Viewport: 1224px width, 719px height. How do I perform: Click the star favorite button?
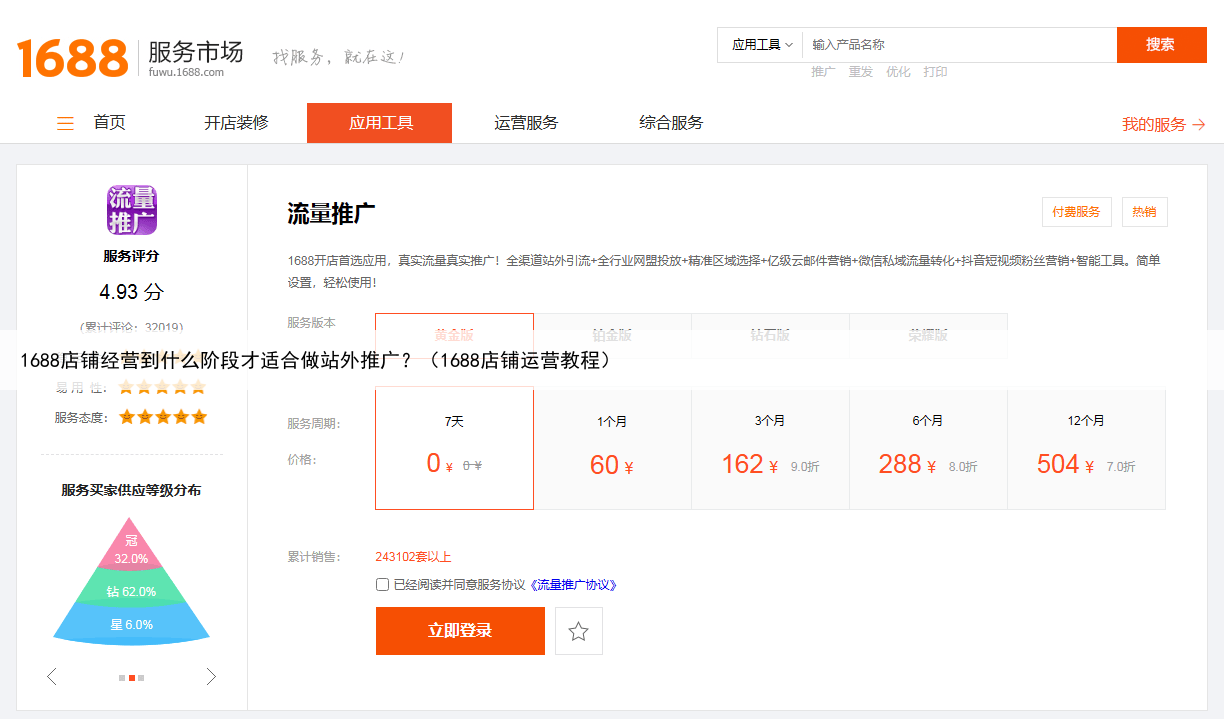pyautogui.click(x=578, y=631)
